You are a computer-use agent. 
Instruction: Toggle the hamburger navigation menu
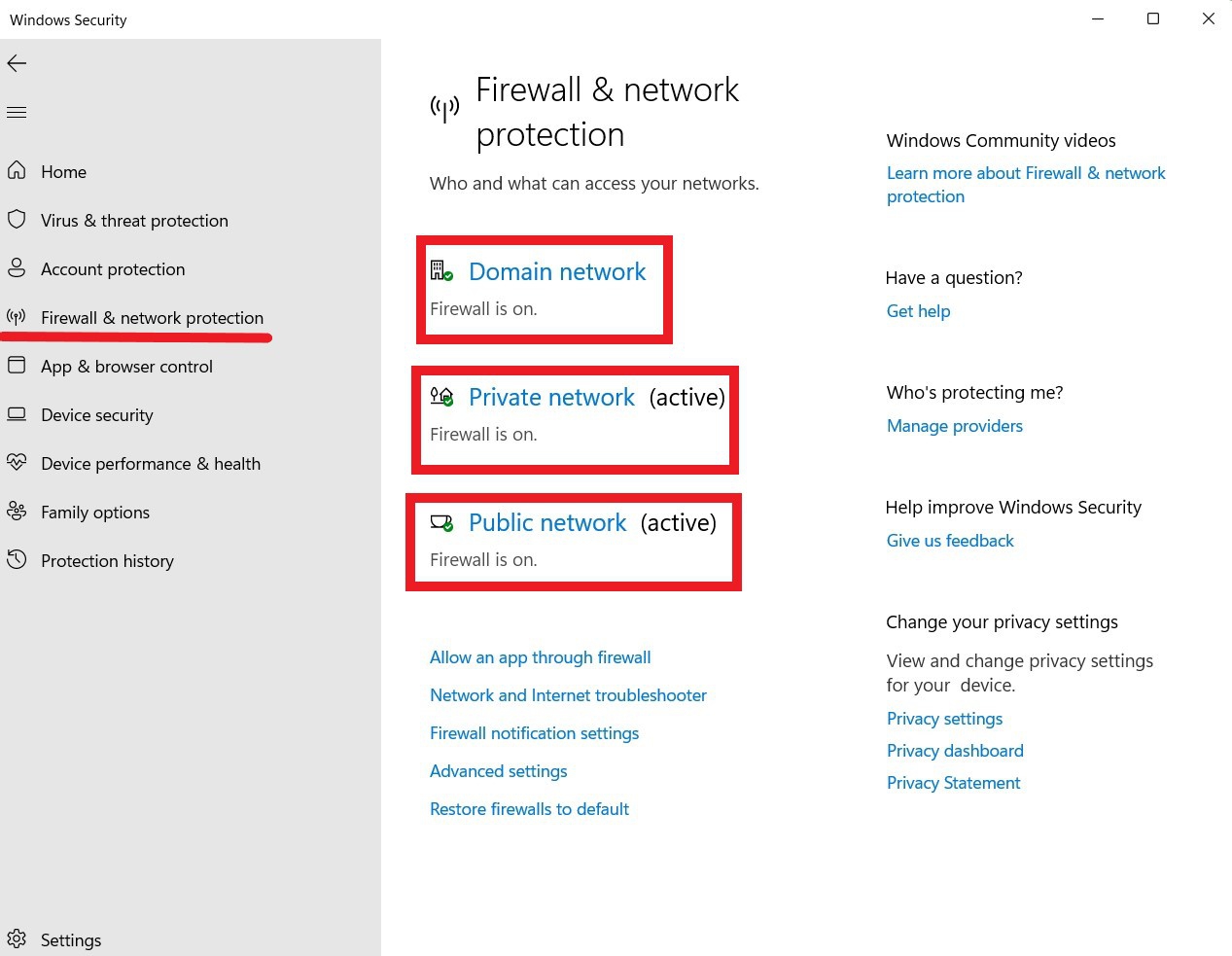coord(17,113)
